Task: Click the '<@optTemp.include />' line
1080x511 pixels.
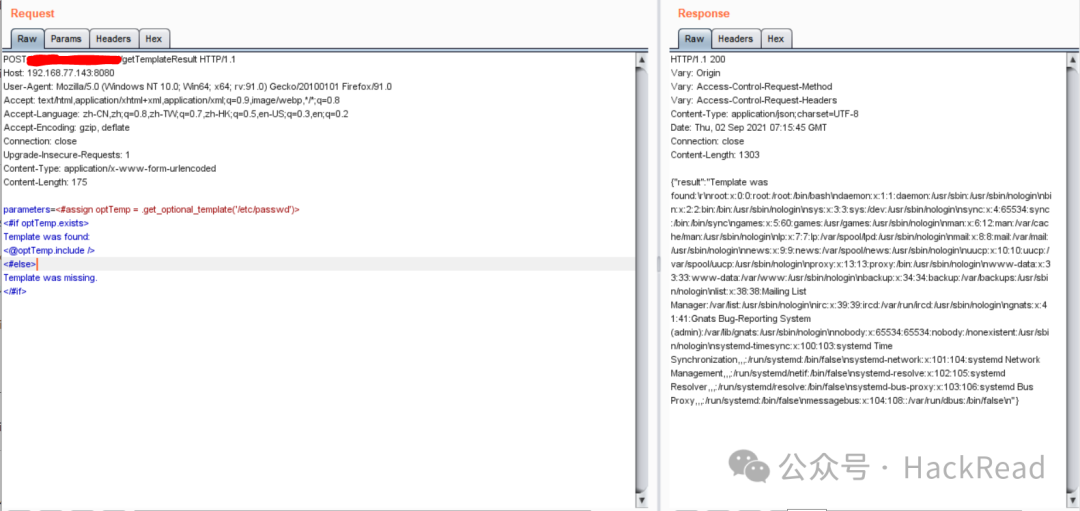Action: tap(49, 251)
